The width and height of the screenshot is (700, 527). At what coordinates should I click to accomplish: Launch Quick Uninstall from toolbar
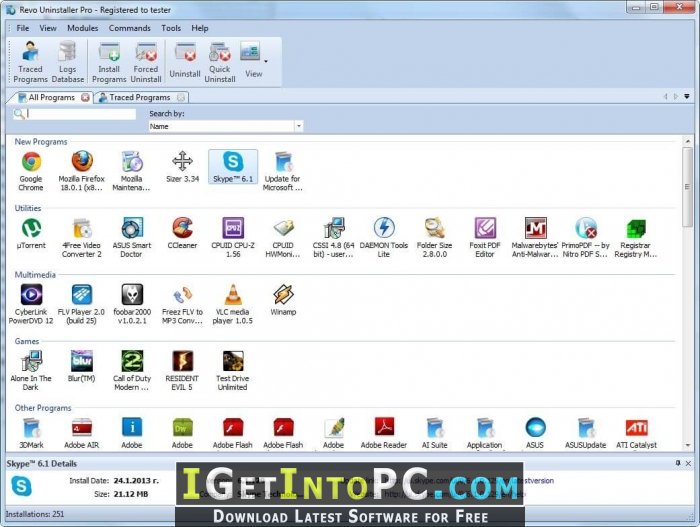[220, 62]
